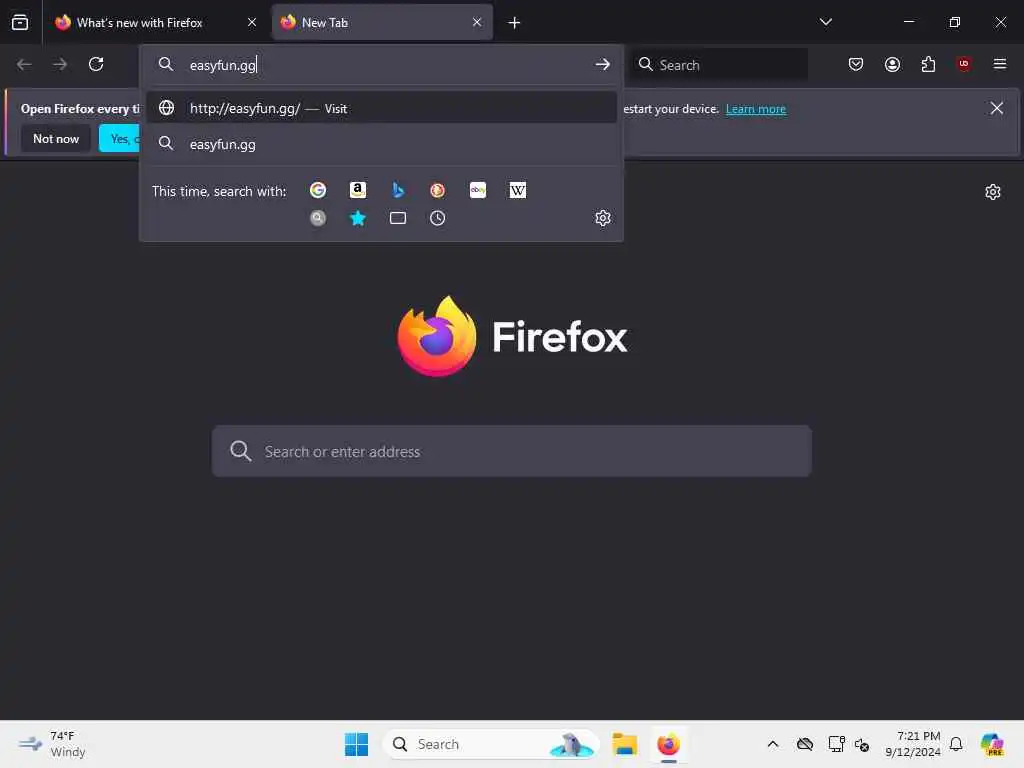
Task: Open the Firefox hamburger application menu
Action: tap(1000, 64)
